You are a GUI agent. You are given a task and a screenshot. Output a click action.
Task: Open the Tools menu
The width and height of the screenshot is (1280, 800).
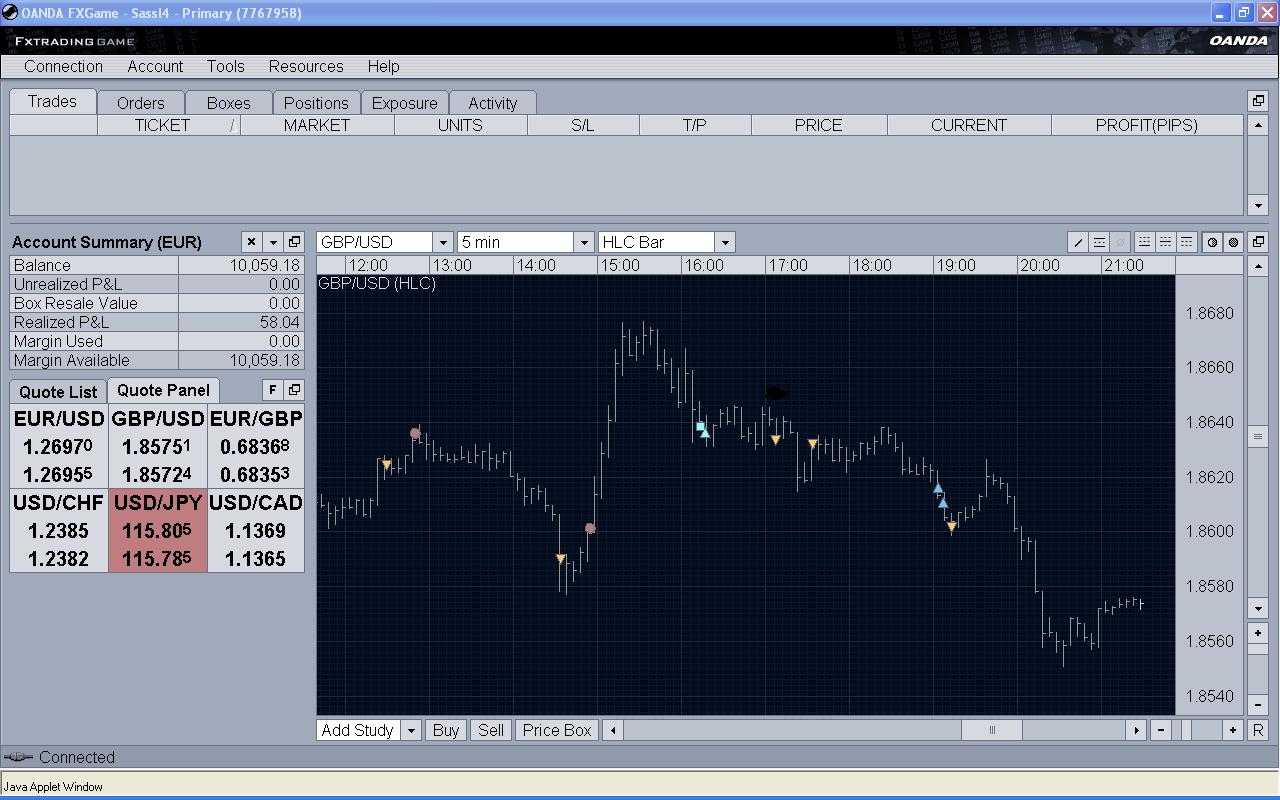pos(225,66)
